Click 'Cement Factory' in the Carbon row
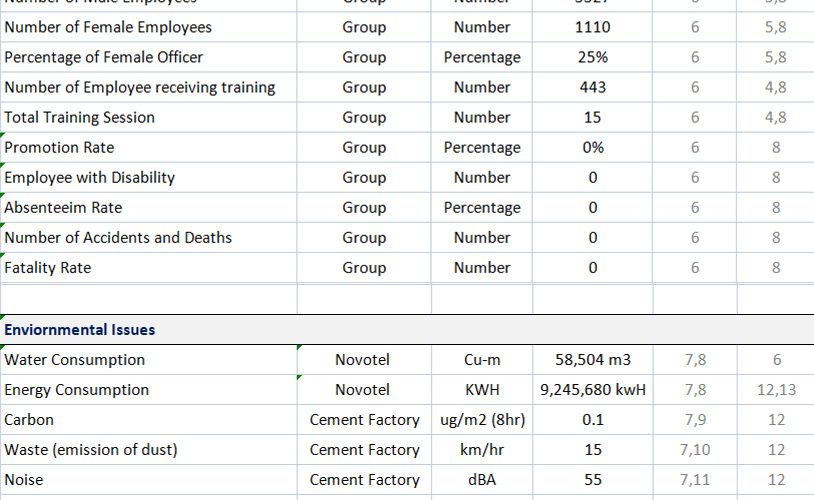 364,420
